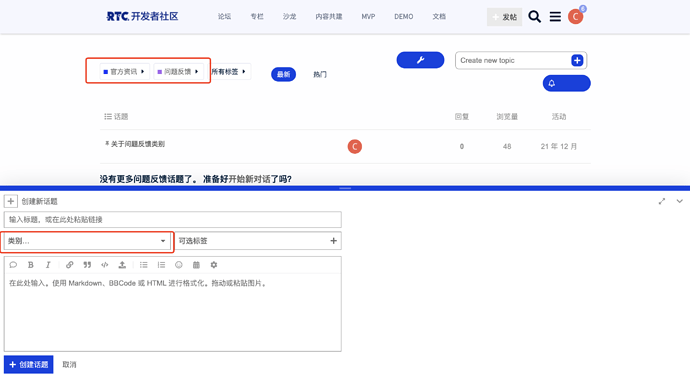Click 取消 to cancel the composer

pyautogui.click(x=70, y=364)
